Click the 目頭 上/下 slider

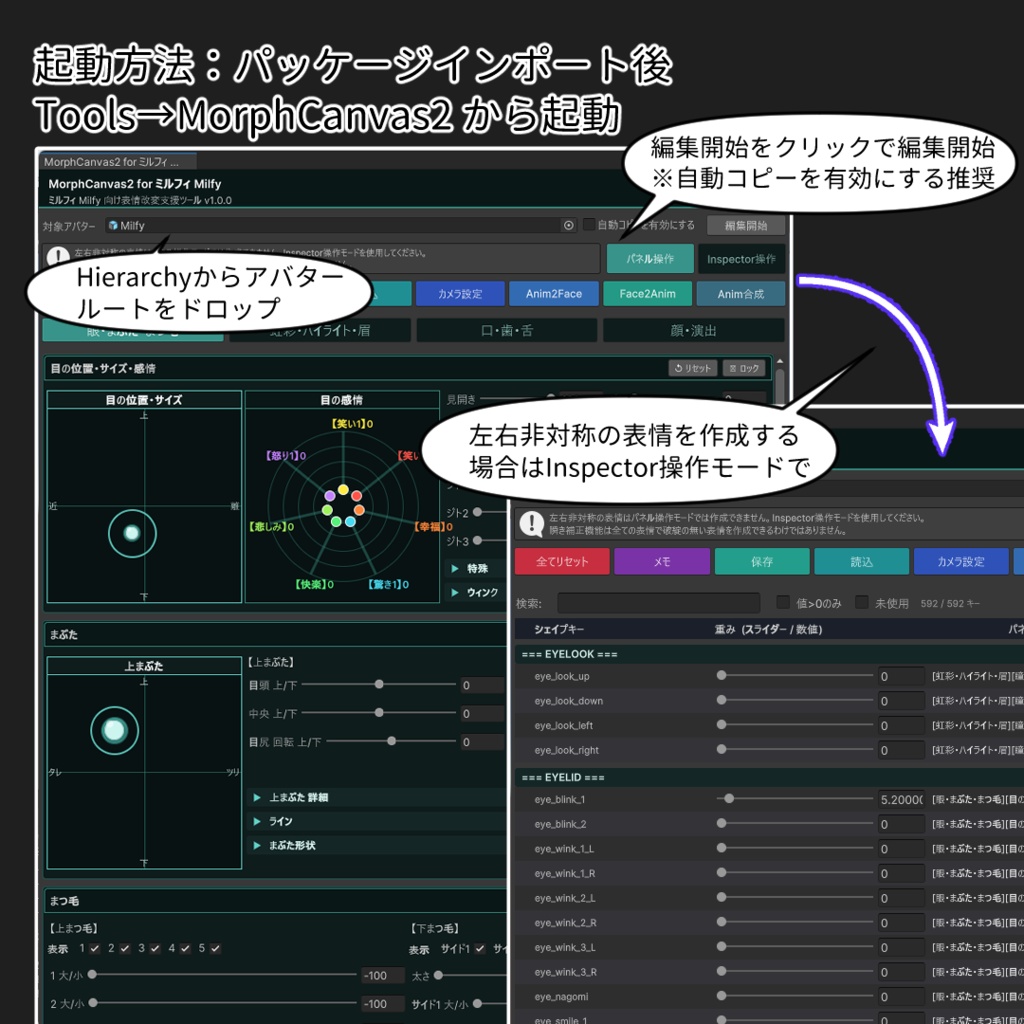tap(379, 684)
